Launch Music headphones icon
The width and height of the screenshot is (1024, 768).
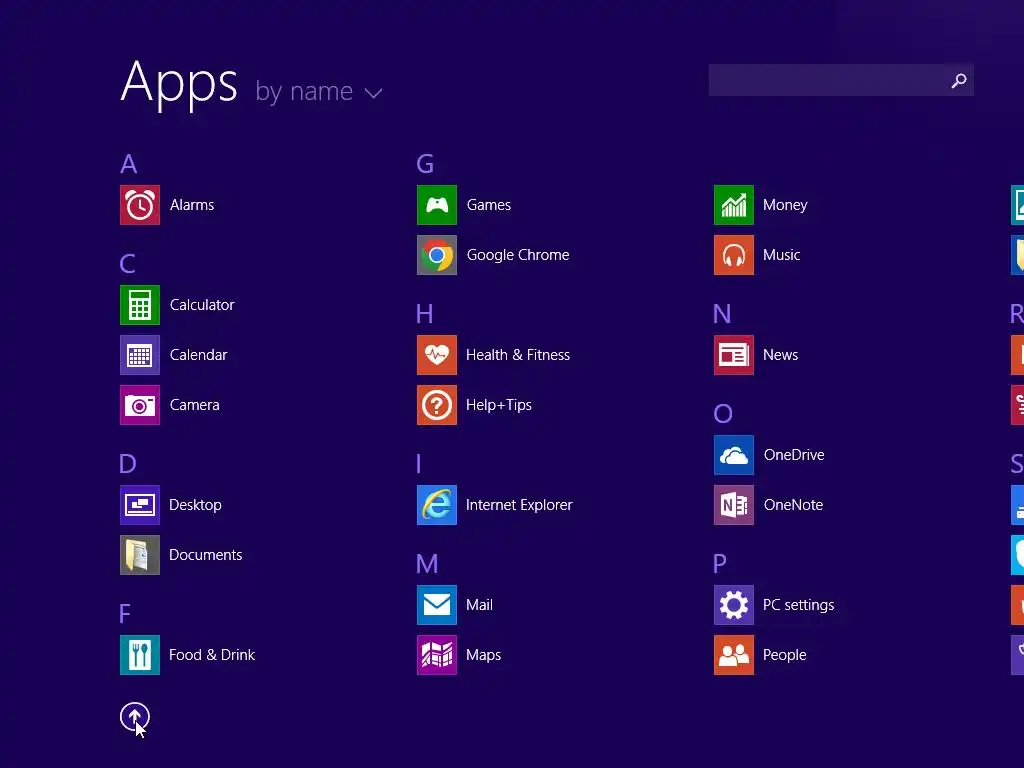click(x=734, y=255)
